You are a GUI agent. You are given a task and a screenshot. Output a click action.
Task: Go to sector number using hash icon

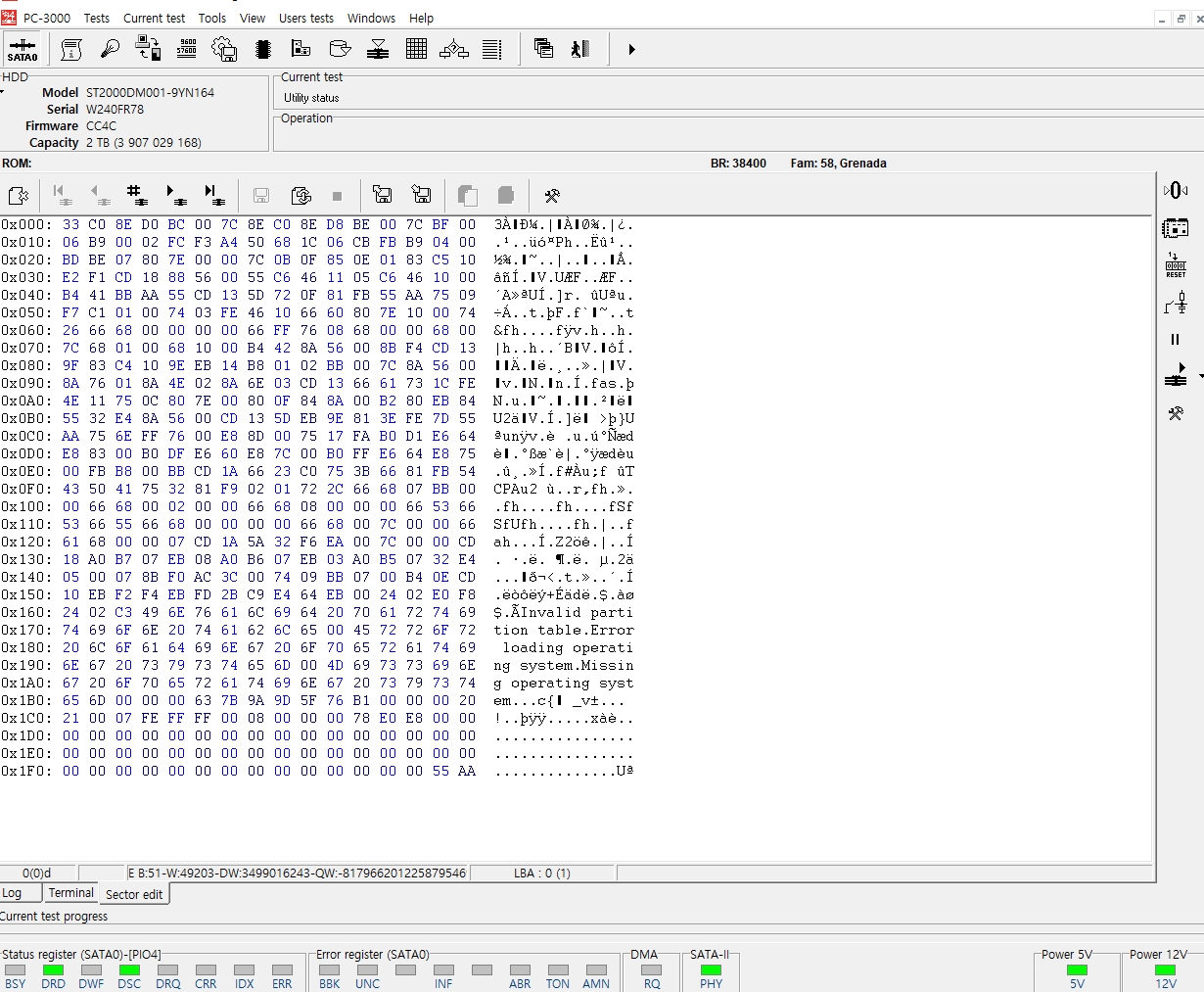[136, 195]
